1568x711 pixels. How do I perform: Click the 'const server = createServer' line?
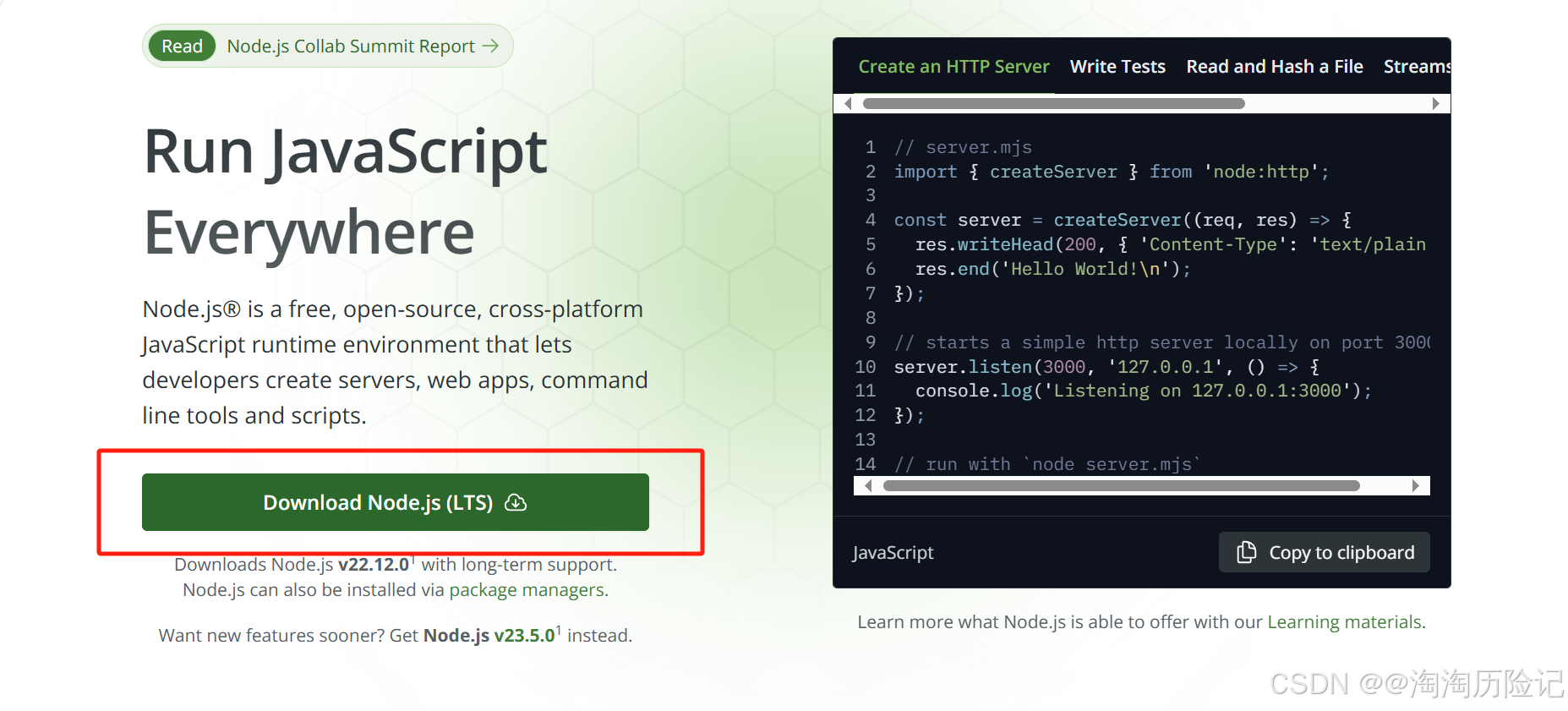[x=1123, y=220]
